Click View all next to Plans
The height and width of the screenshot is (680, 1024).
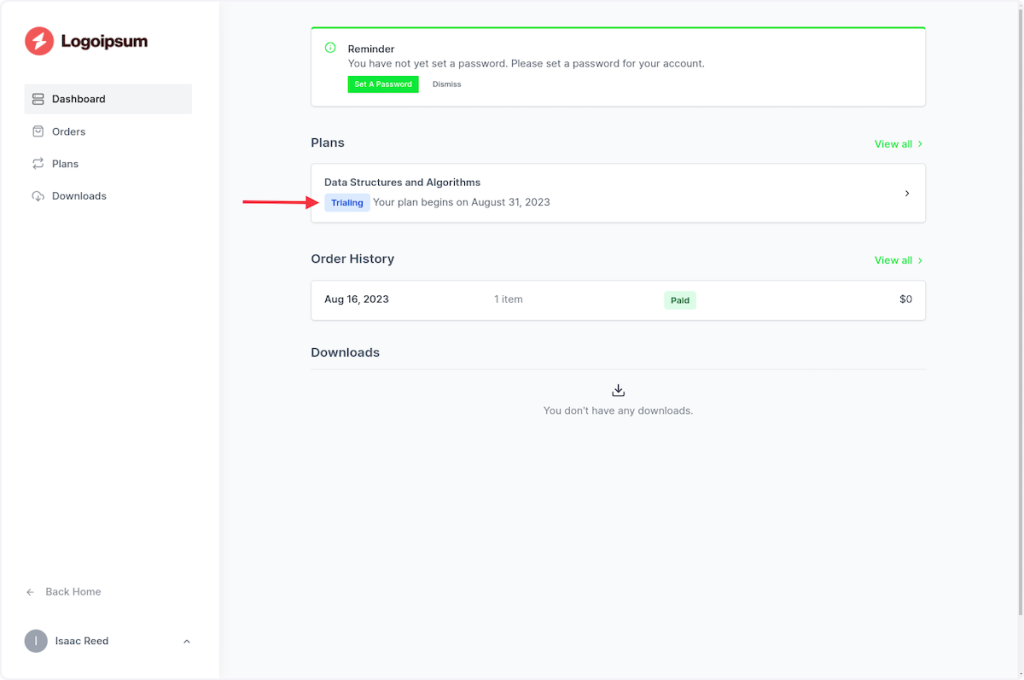(897, 144)
